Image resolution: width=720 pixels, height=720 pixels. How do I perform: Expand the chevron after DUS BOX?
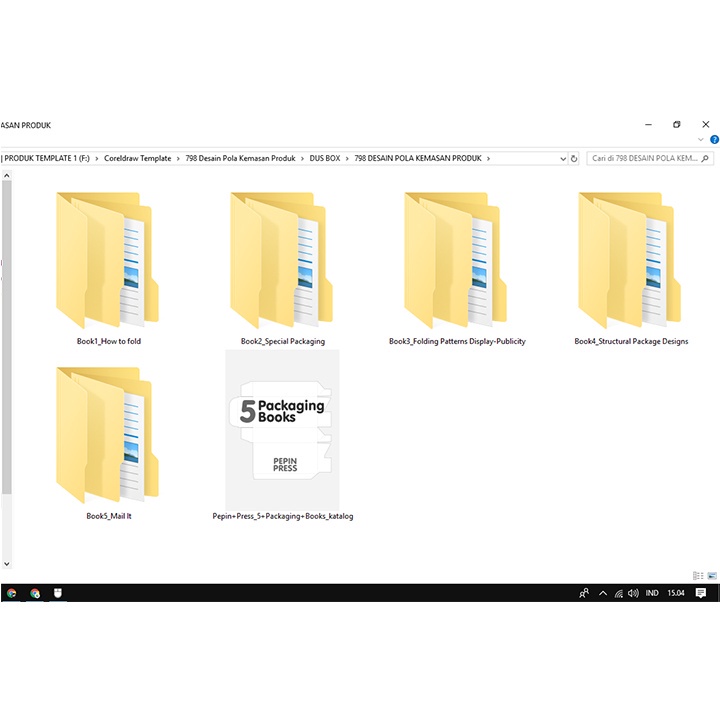point(347,159)
